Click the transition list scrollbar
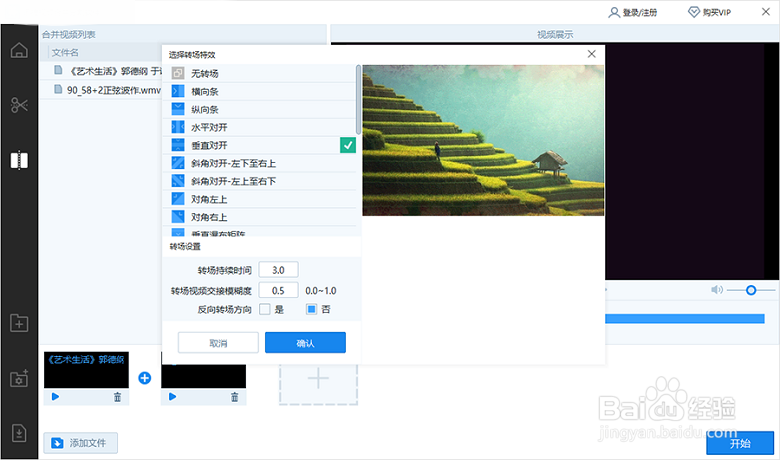This screenshot has height=460, width=780. [x=359, y=99]
